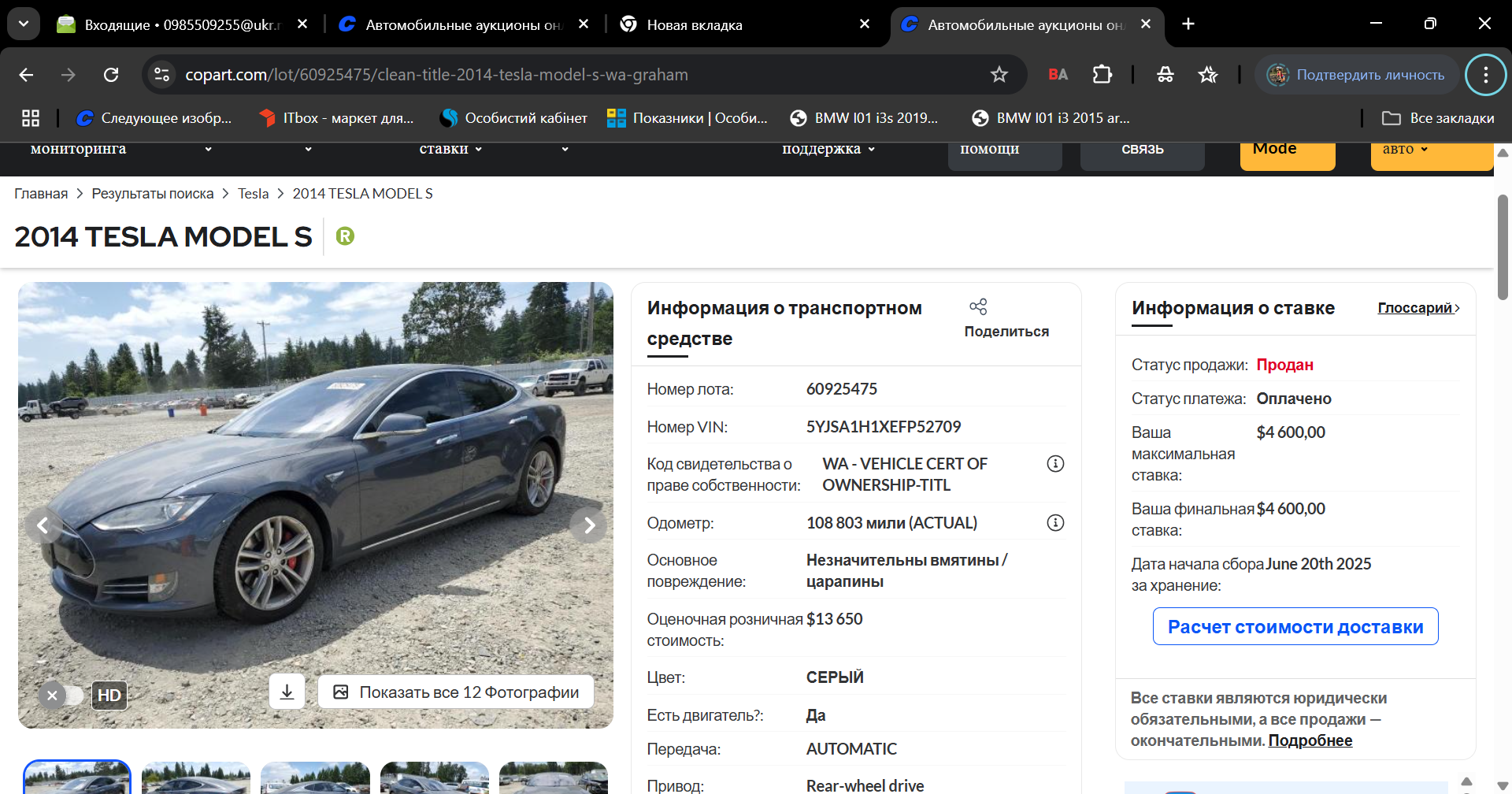Open the «авто» yellow dropdown
This screenshot has width=1512, height=794.
point(1405,149)
